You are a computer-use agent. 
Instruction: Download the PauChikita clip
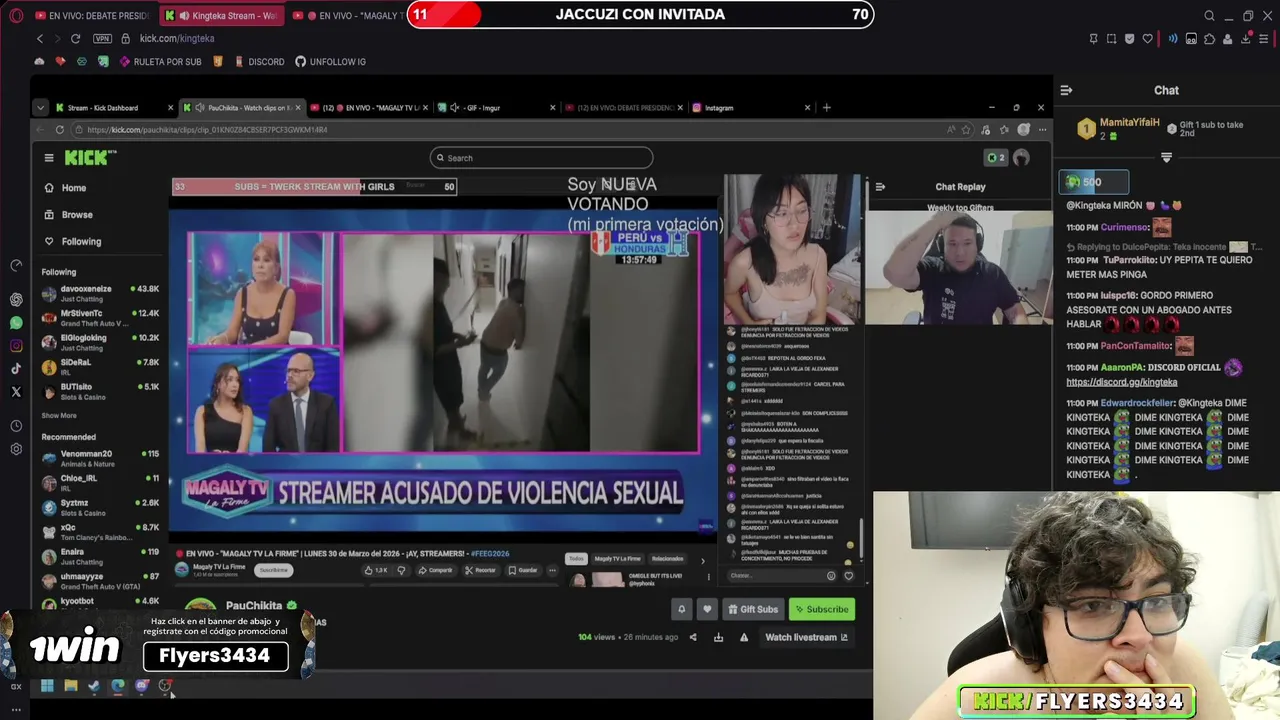tap(718, 637)
